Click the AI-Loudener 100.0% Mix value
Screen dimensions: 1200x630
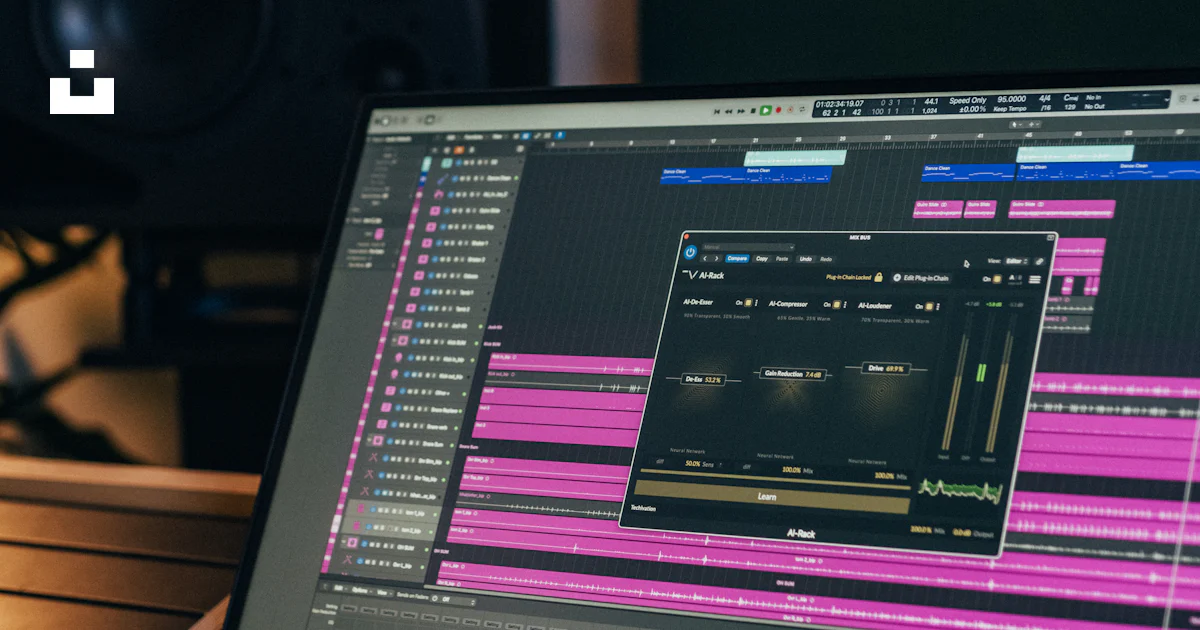(885, 475)
